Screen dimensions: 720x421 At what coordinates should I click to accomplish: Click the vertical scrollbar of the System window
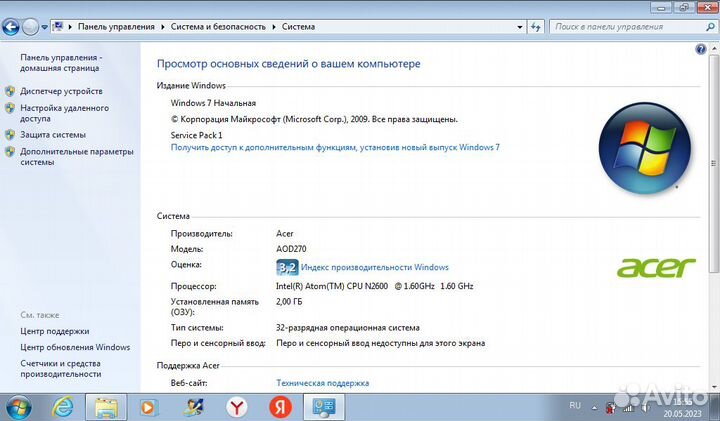[x=714, y=163]
